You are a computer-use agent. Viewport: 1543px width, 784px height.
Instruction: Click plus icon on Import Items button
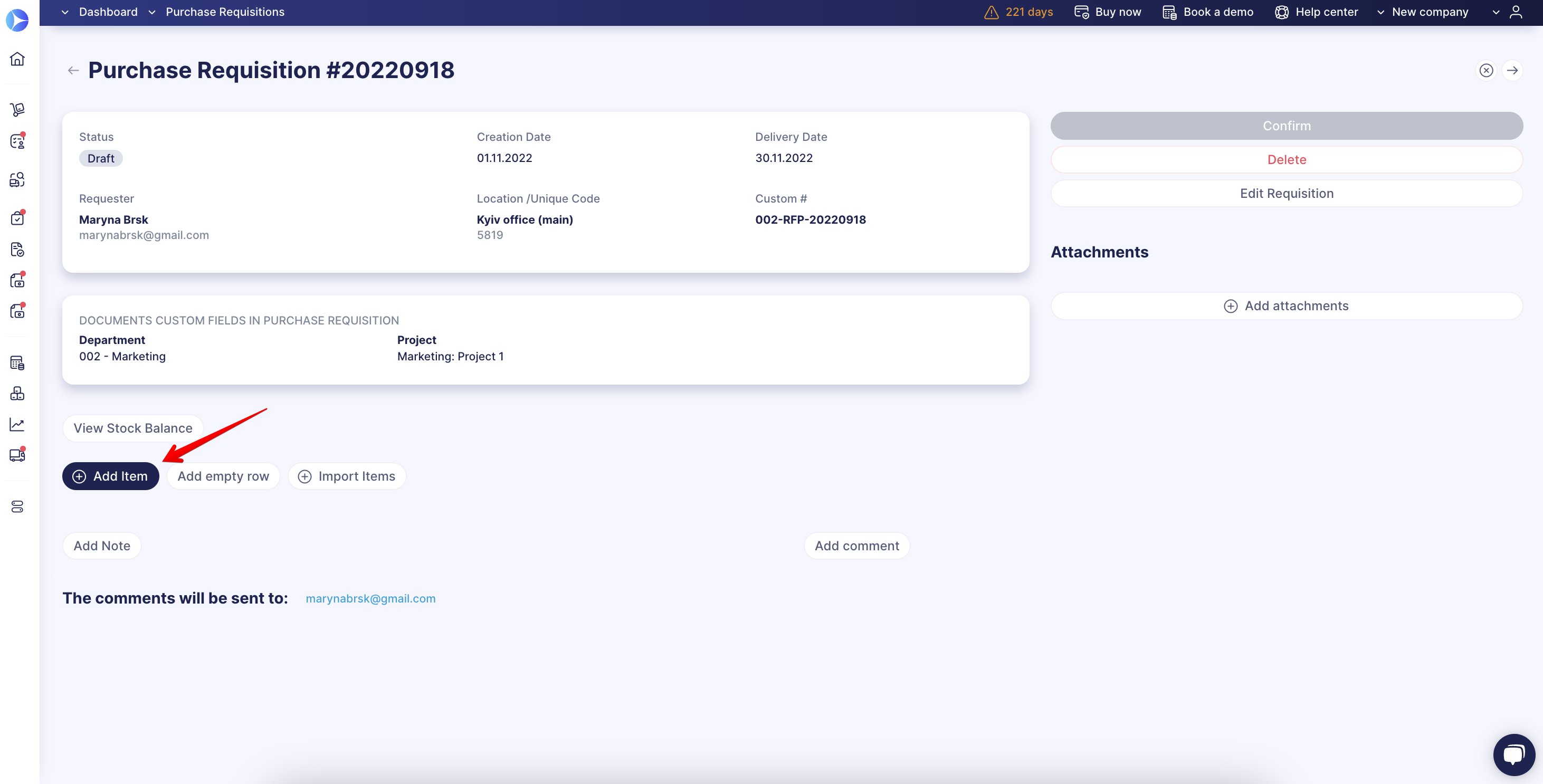coord(305,477)
